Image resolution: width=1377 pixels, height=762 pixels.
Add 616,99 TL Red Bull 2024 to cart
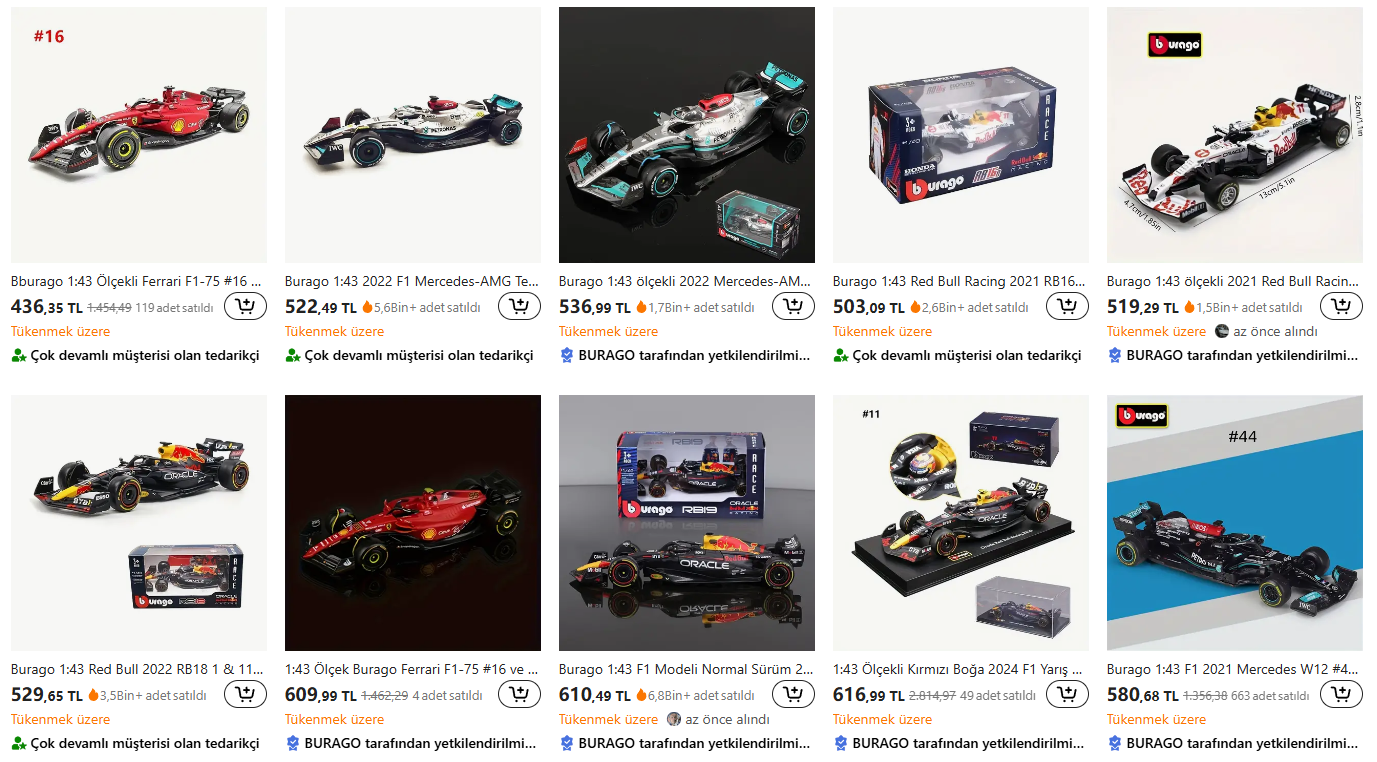1067,694
